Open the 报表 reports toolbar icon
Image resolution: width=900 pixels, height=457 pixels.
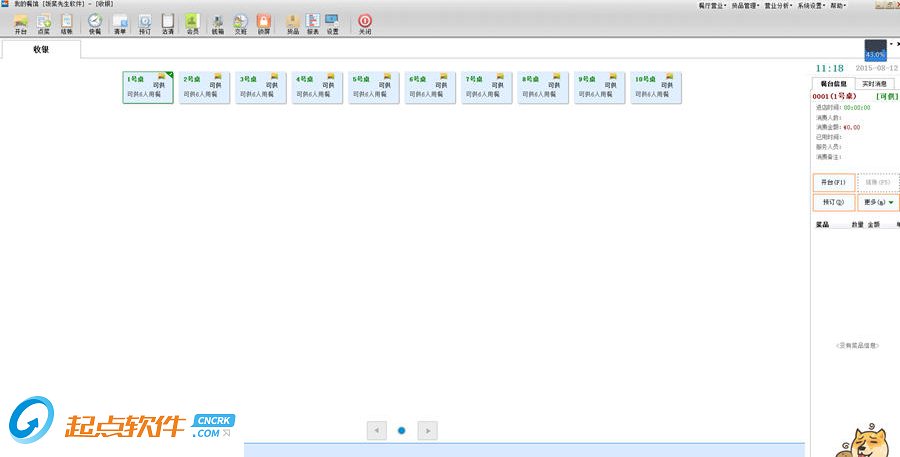(x=312, y=24)
